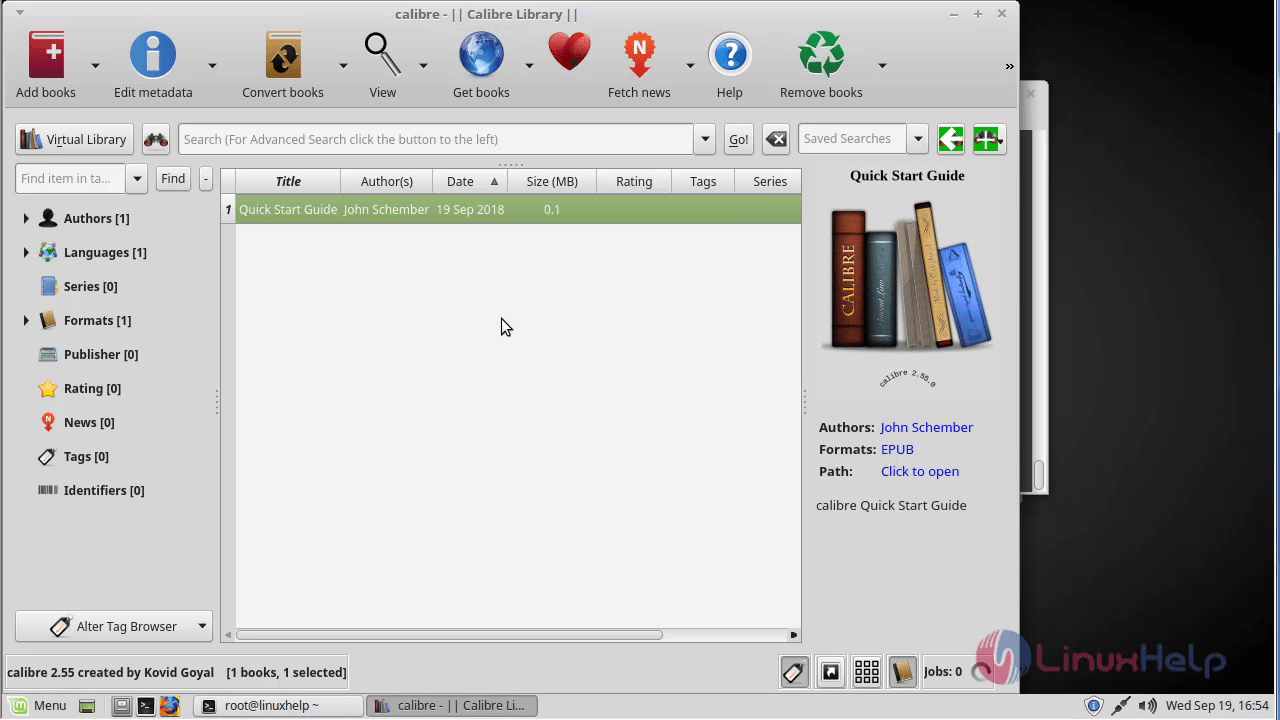Launch Firefox from the taskbar panel
The image size is (1280, 720).
coord(169,706)
